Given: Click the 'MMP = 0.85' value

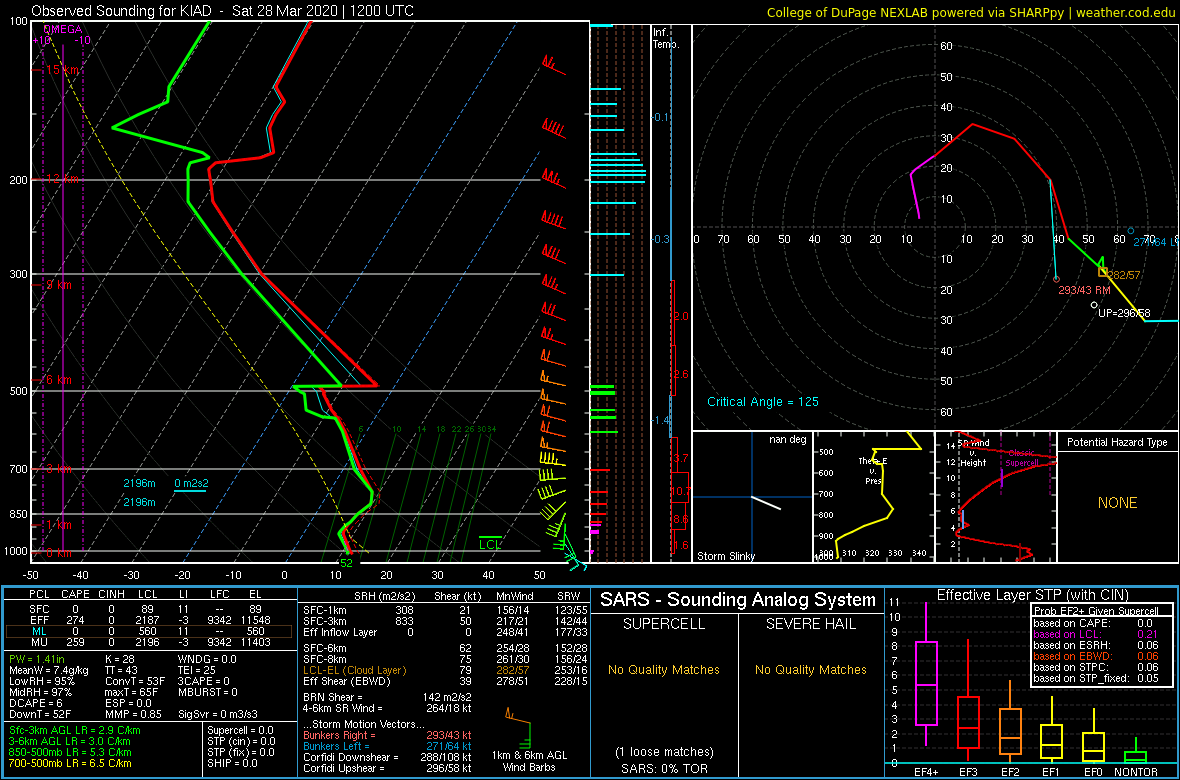Looking at the screenshot, I should (134, 714).
